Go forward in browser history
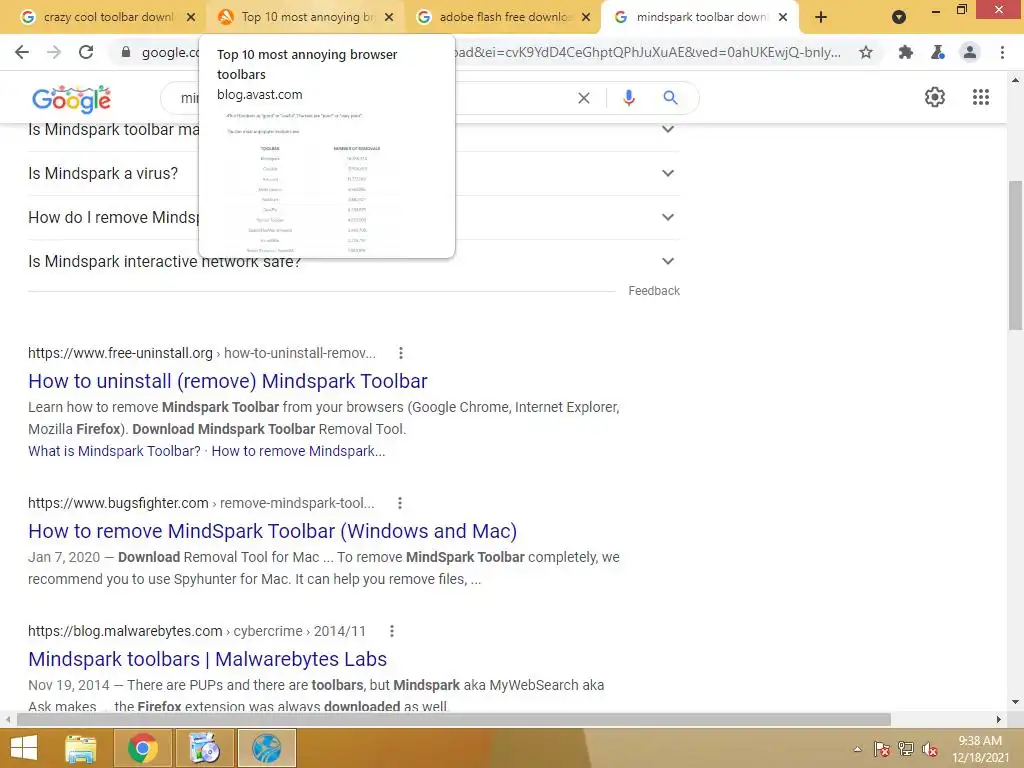This screenshot has height=768, width=1024. point(54,52)
